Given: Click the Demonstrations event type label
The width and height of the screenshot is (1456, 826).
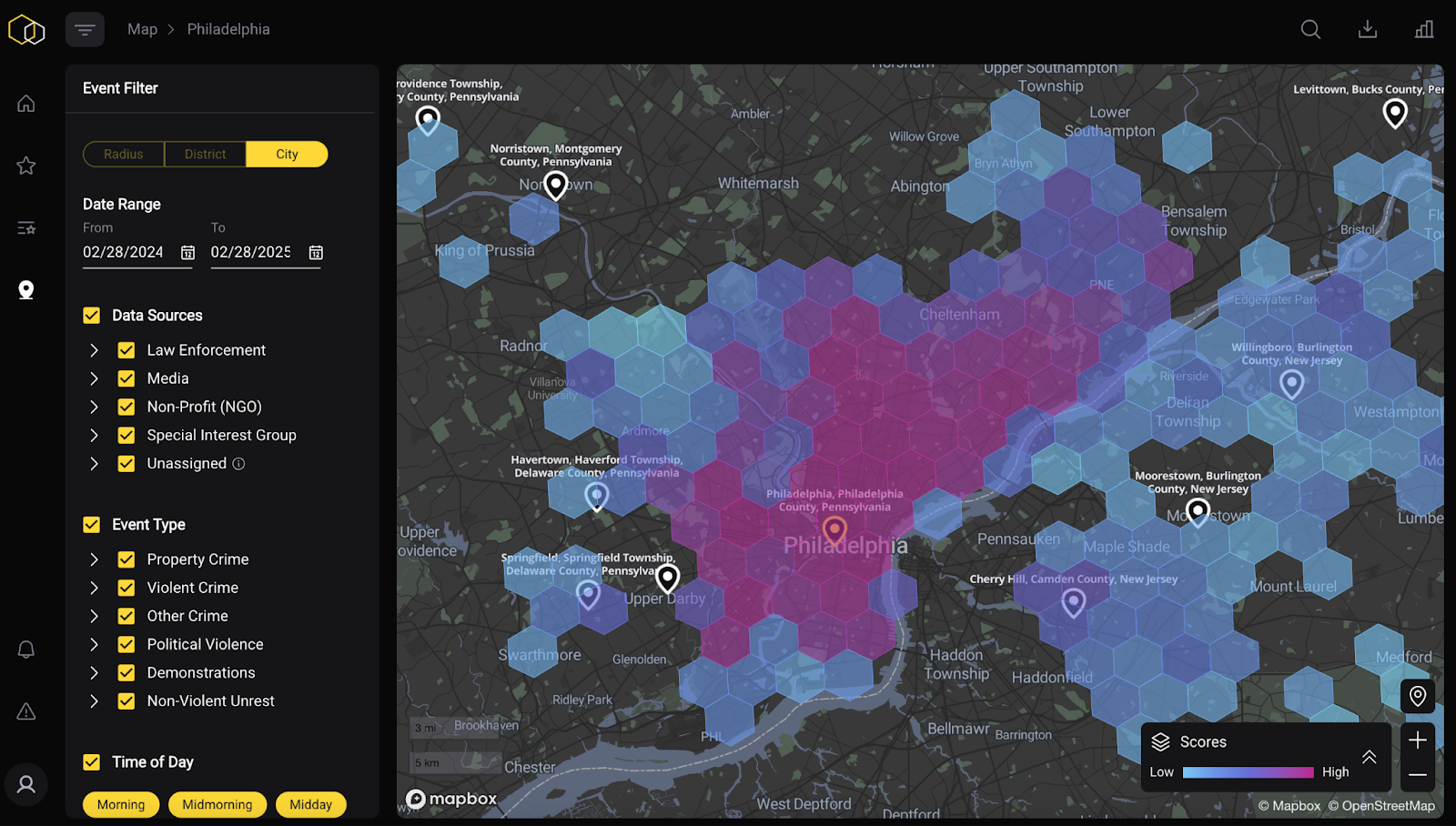Looking at the screenshot, I should point(201,672).
